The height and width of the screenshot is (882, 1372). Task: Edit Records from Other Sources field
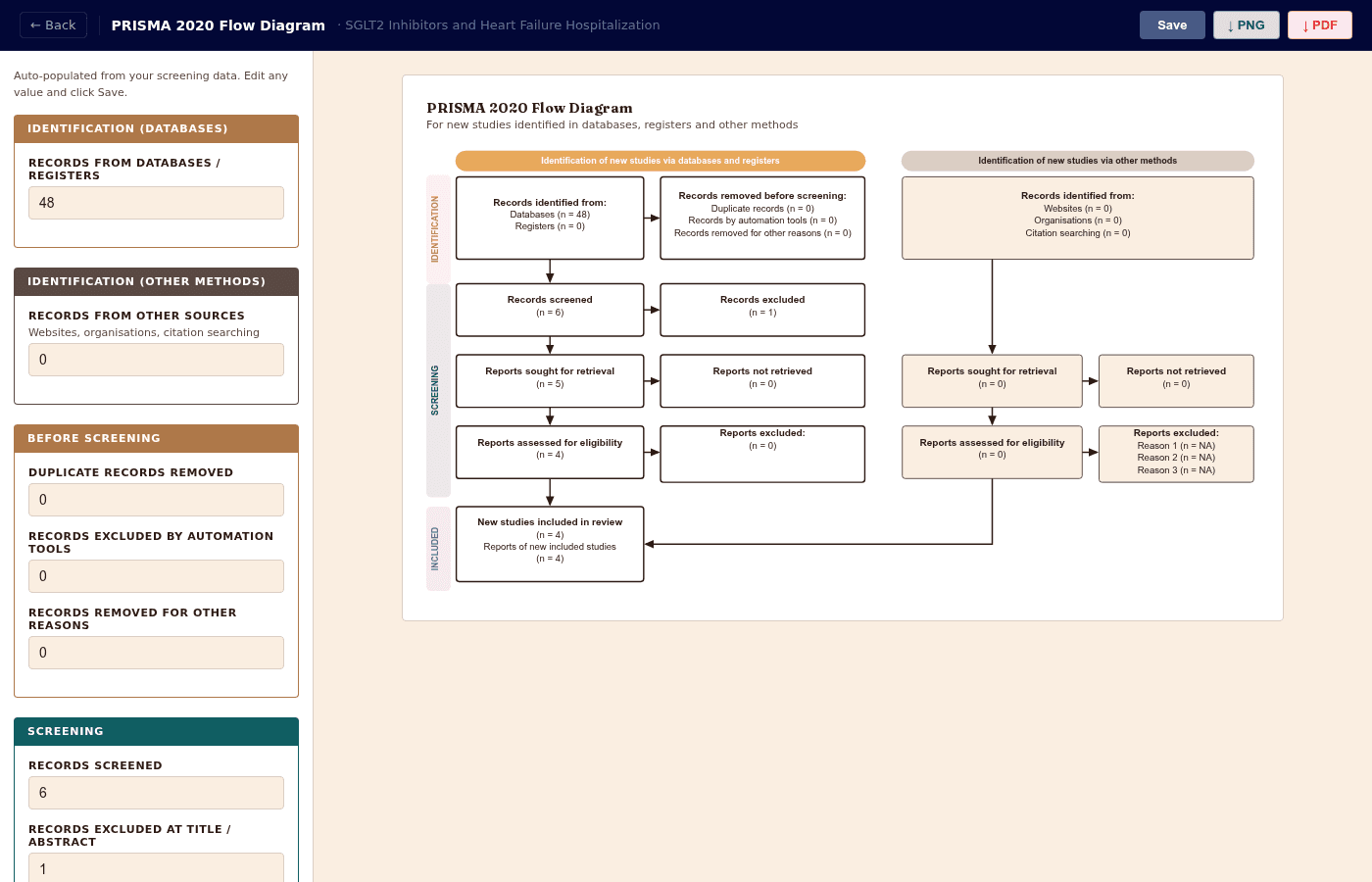(x=156, y=360)
